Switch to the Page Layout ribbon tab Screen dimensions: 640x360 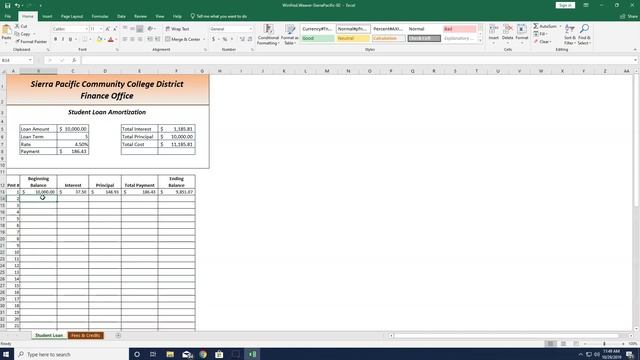pos(72,16)
